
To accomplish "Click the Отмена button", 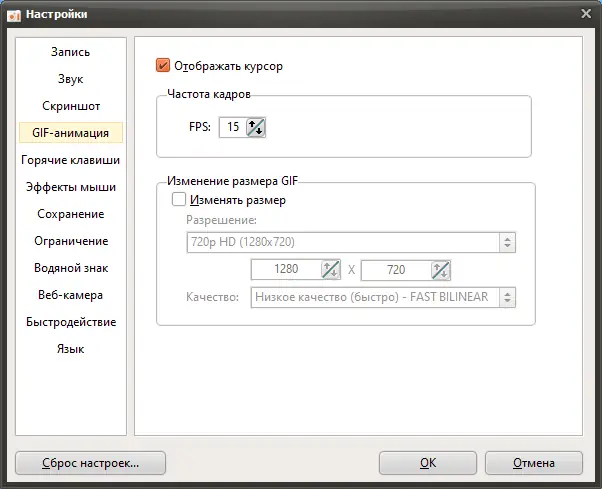I will (x=533, y=463).
